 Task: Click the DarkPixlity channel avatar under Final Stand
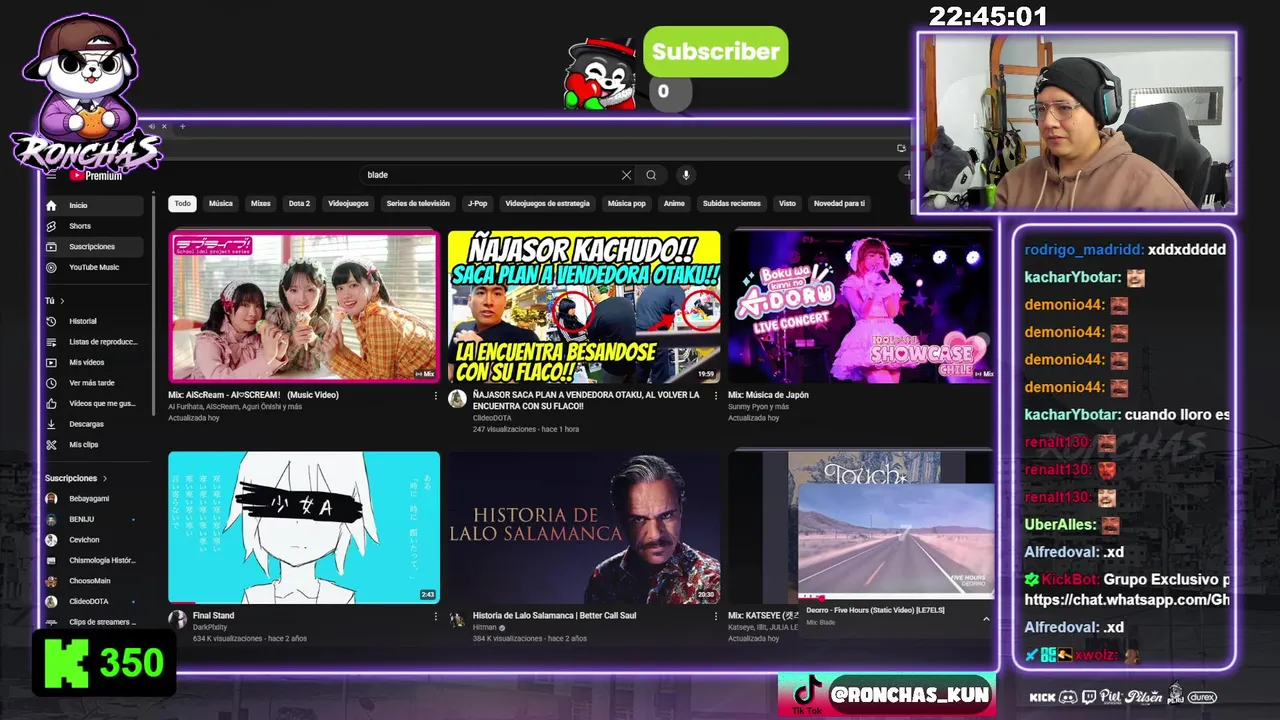pyautogui.click(x=177, y=619)
